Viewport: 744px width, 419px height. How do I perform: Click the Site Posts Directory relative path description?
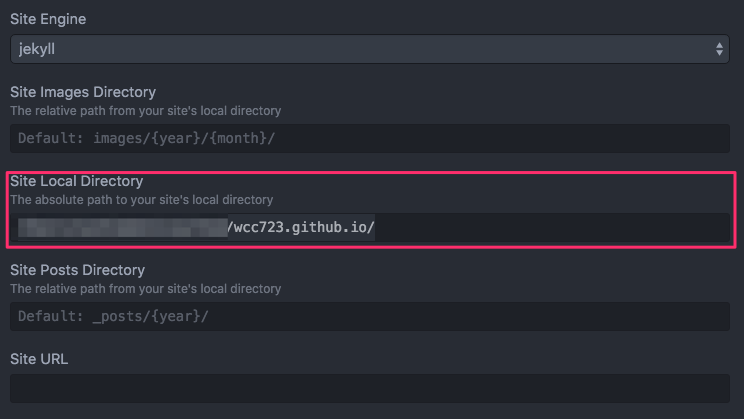click(146, 289)
